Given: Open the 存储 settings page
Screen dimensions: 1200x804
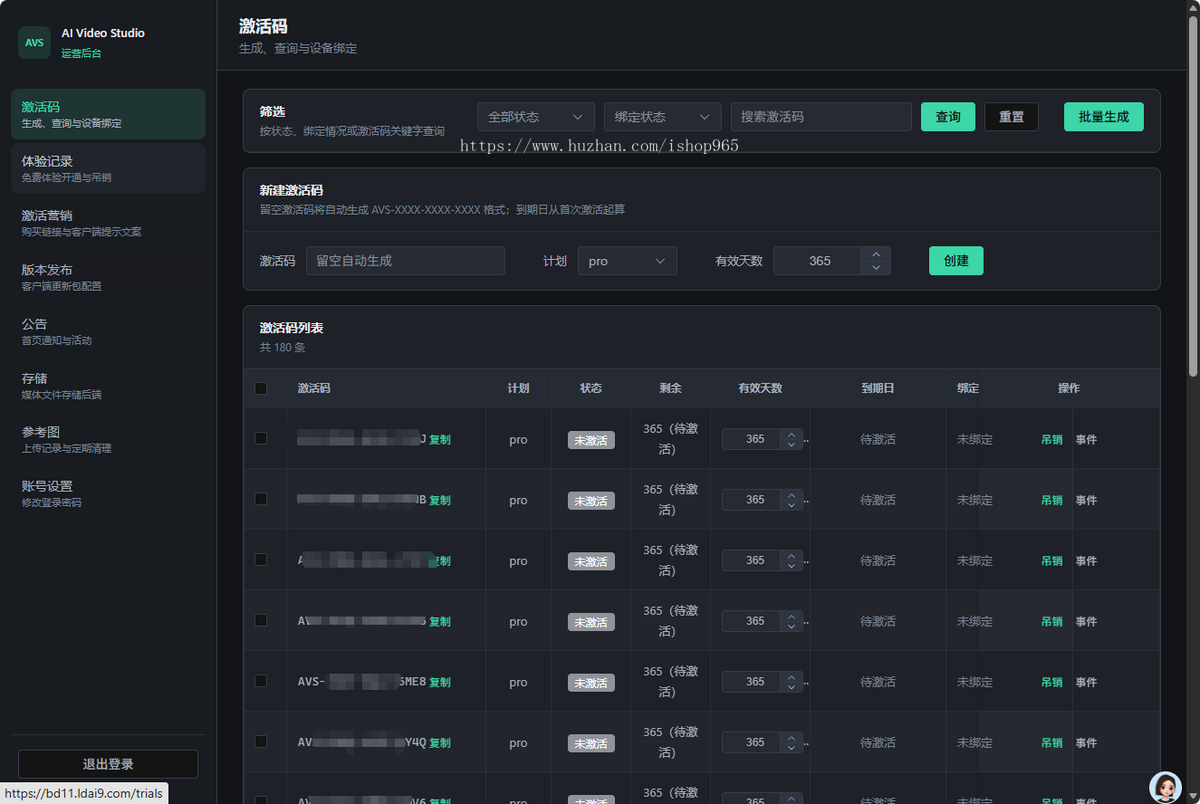Looking at the screenshot, I should point(108,385).
